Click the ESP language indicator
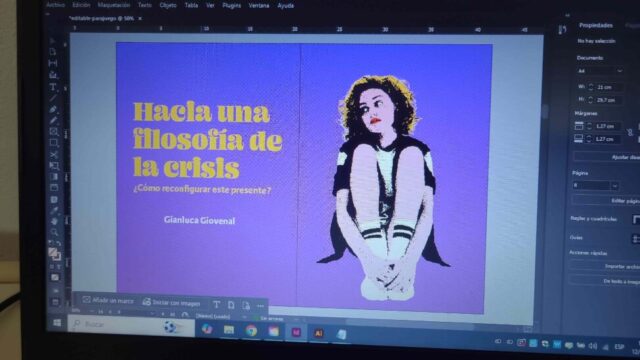Screen dimensions: 640x360 620,347
